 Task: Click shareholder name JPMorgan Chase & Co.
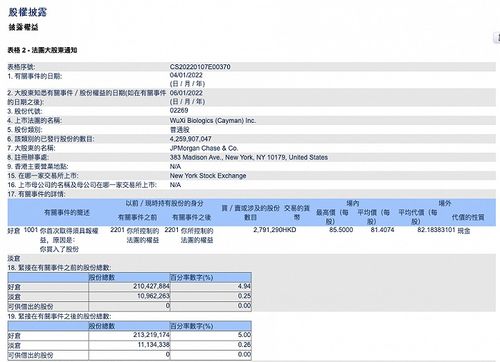(204, 148)
